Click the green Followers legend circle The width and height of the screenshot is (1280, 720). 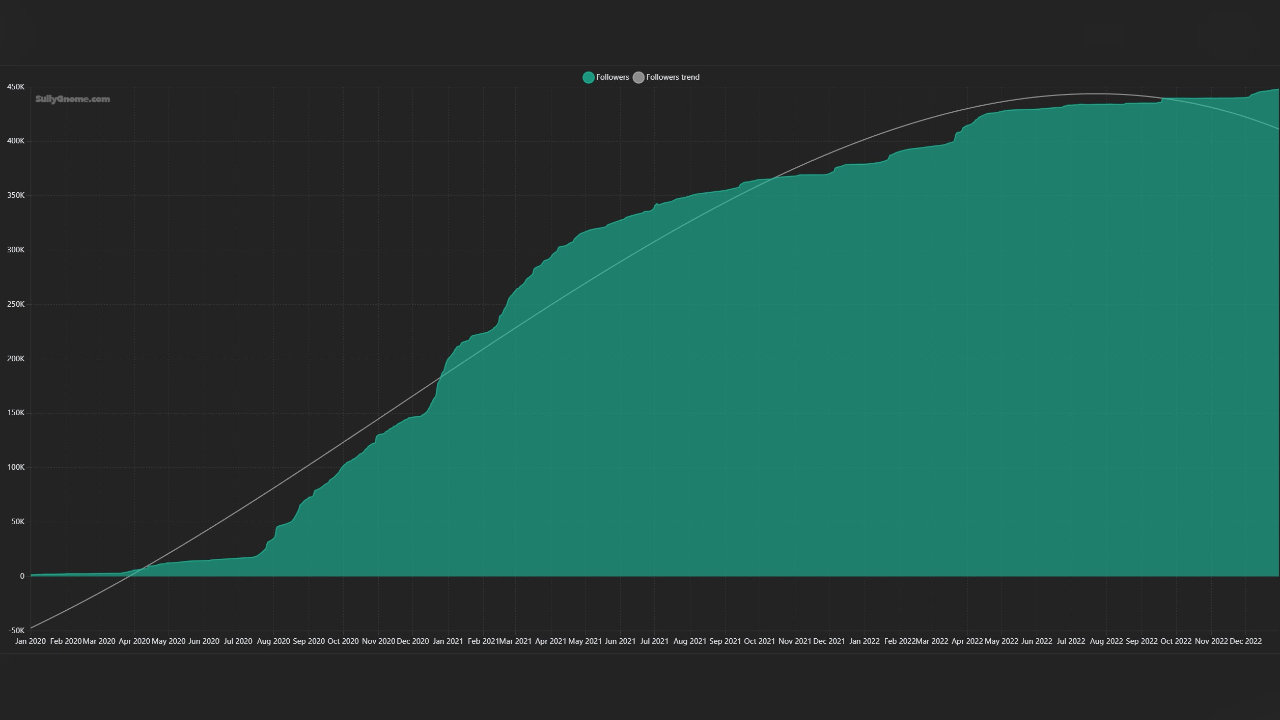tap(588, 77)
